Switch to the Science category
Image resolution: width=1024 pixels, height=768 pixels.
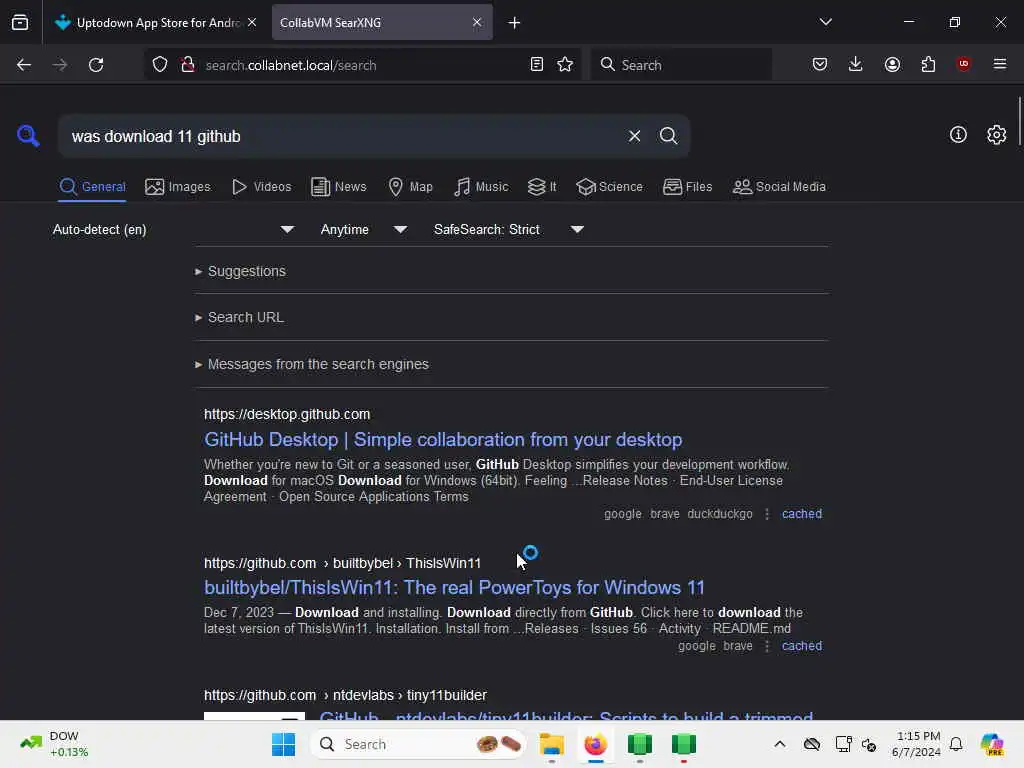[x=609, y=187]
